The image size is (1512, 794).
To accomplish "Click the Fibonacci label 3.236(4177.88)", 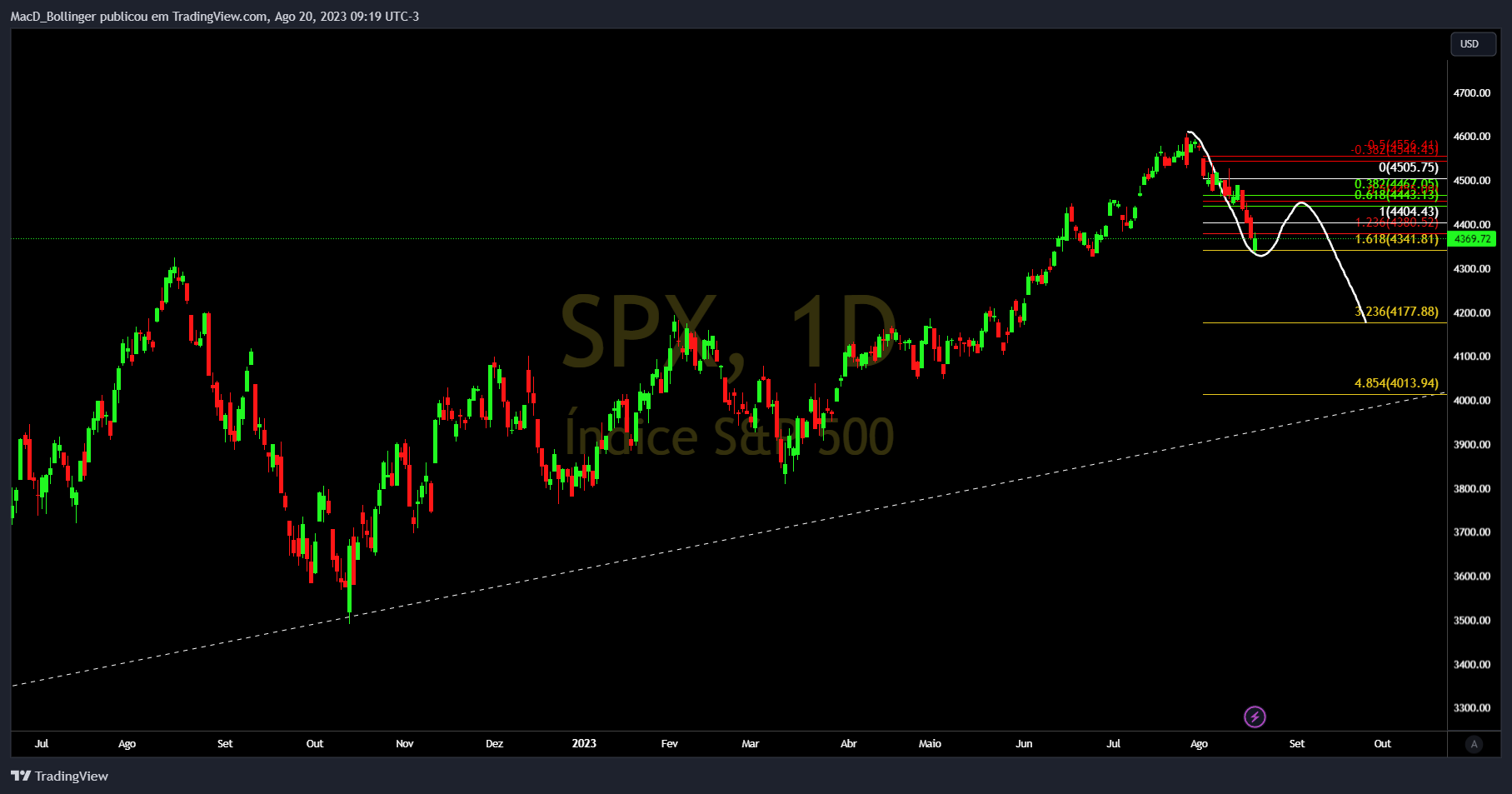I will point(1396,312).
